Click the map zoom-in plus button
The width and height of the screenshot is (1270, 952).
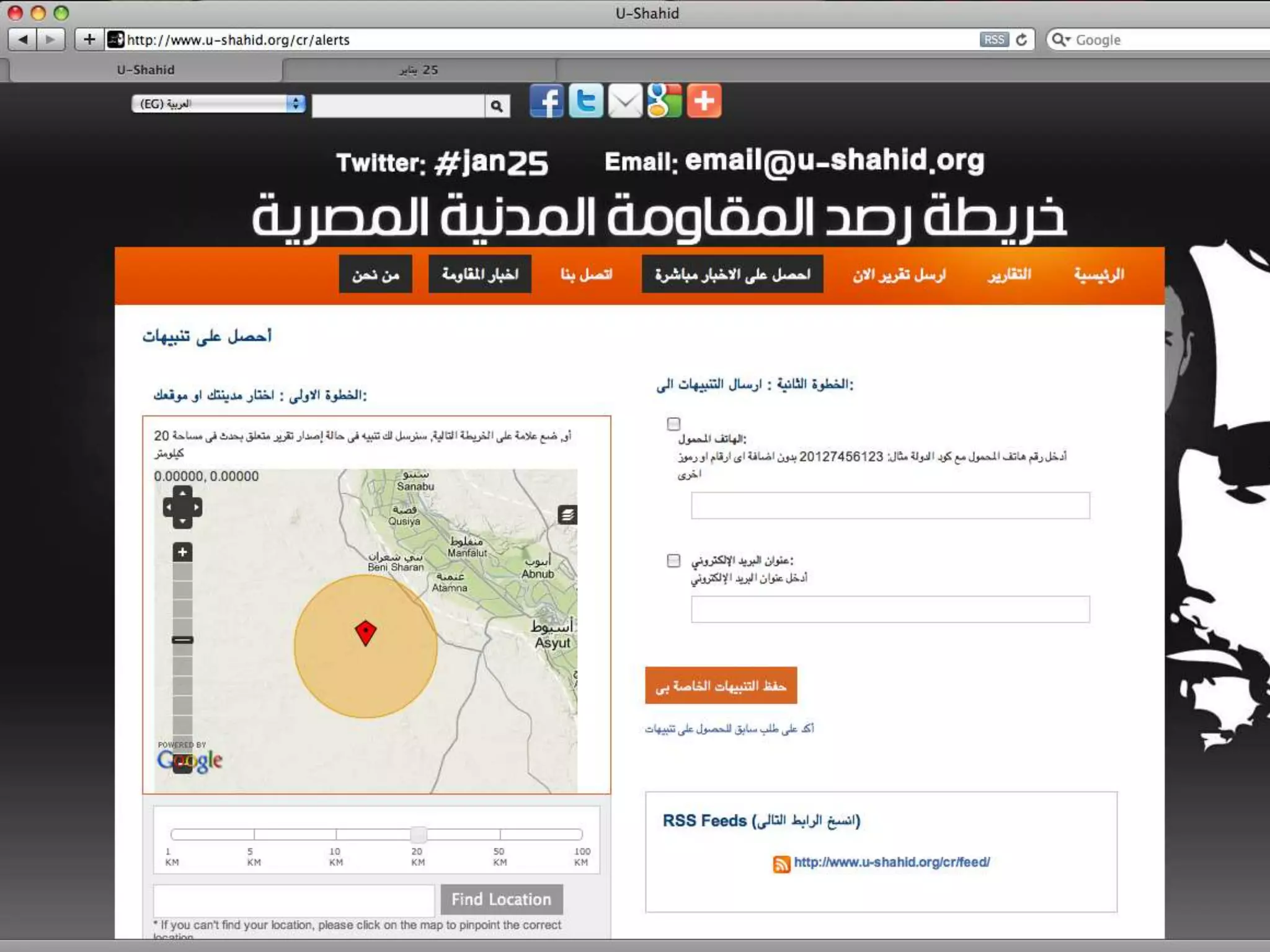182,552
